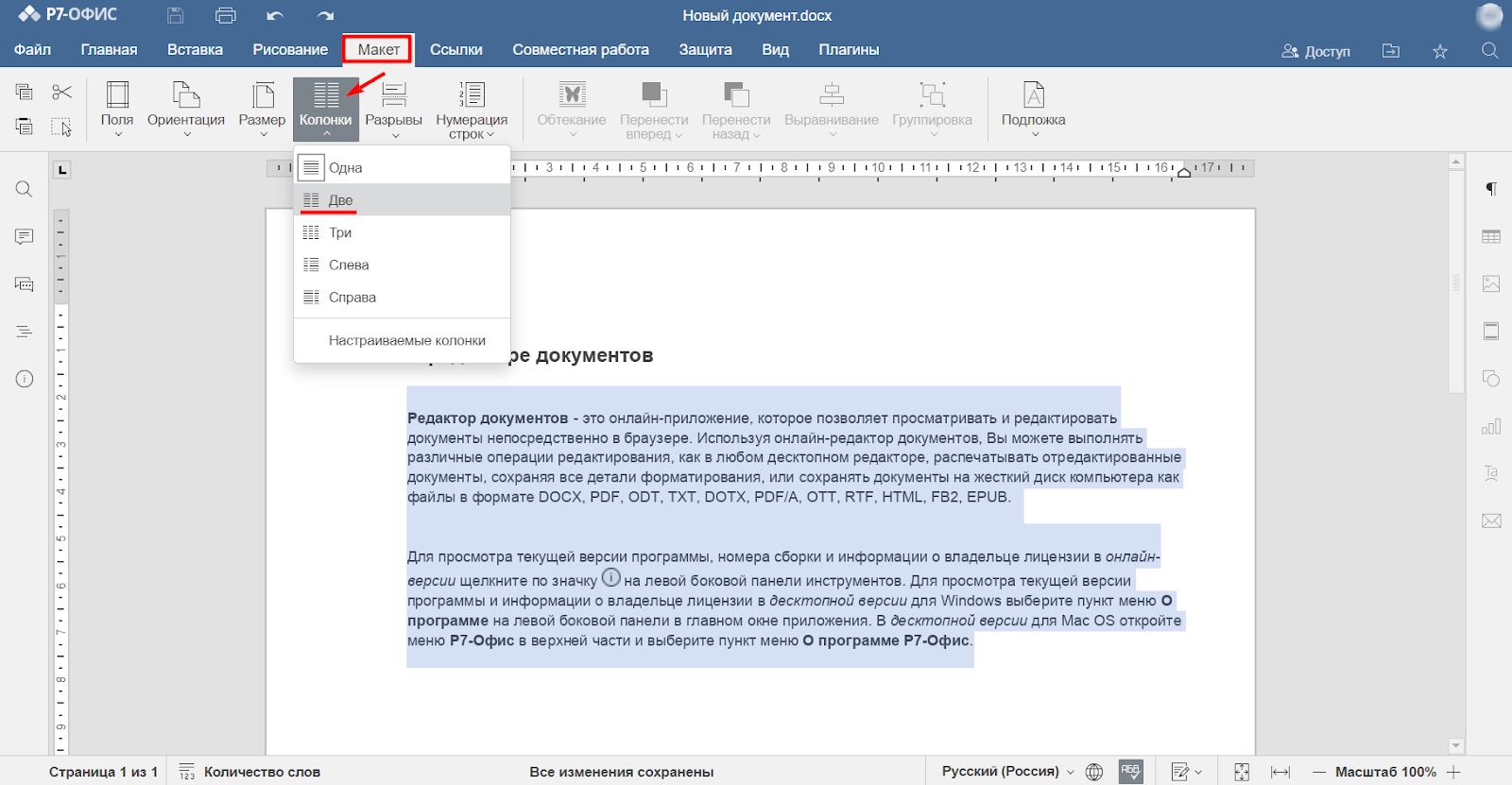Click the Cut scissors icon
This screenshot has width=1512, height=785.
61,92
